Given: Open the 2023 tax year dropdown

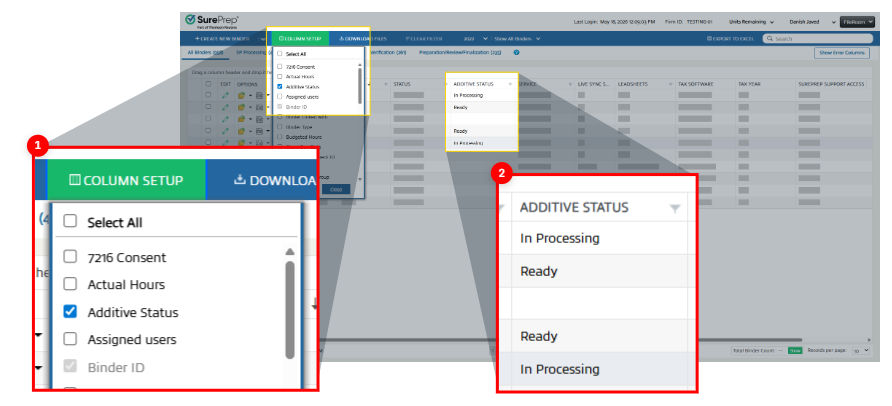Looking at the screenshot, I should [476, 39].
